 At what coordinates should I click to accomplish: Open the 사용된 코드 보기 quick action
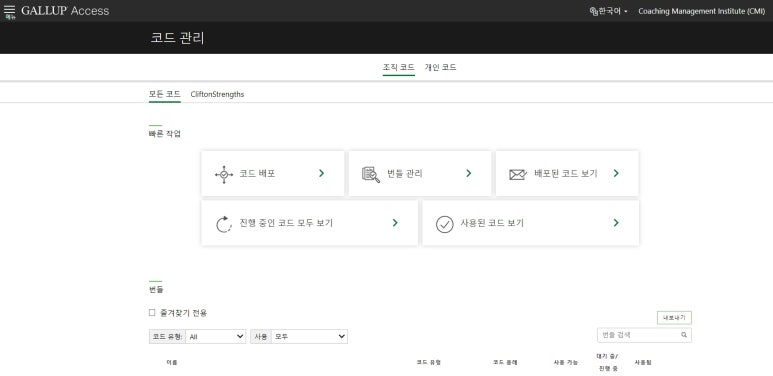[530, 223]
